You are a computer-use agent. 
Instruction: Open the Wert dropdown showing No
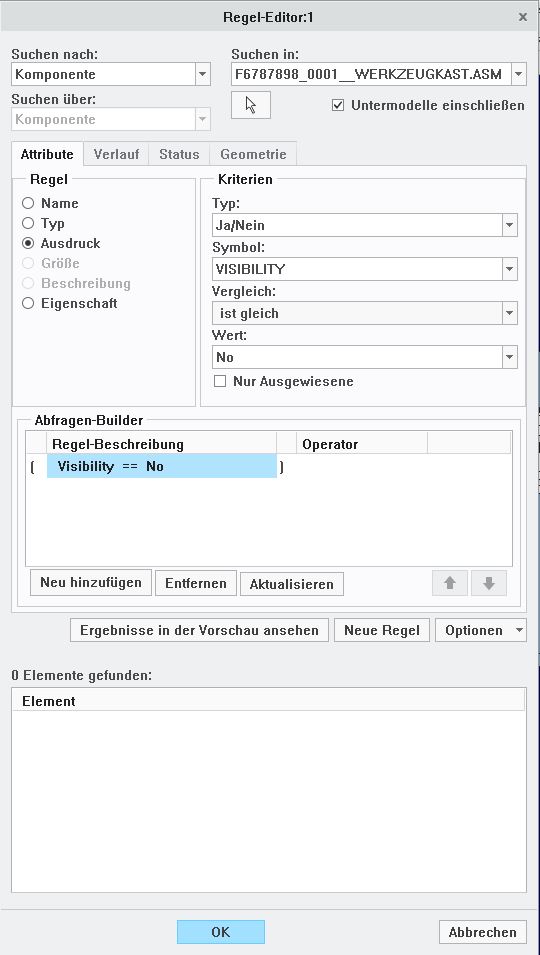[x=510, y=357]
